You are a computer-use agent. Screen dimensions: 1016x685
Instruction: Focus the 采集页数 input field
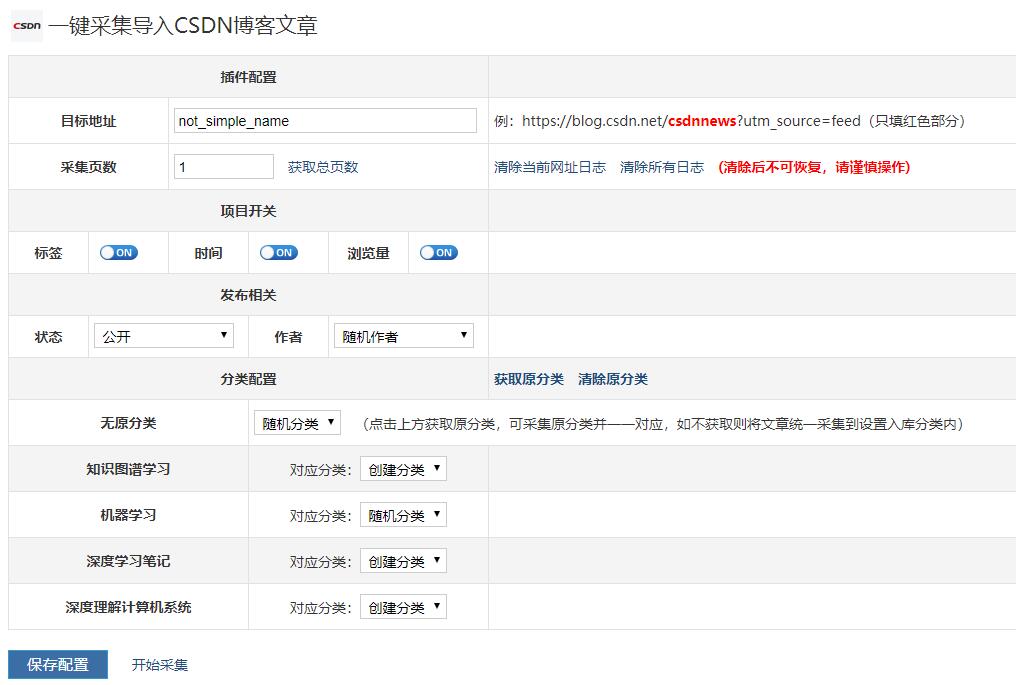point(224,167)
